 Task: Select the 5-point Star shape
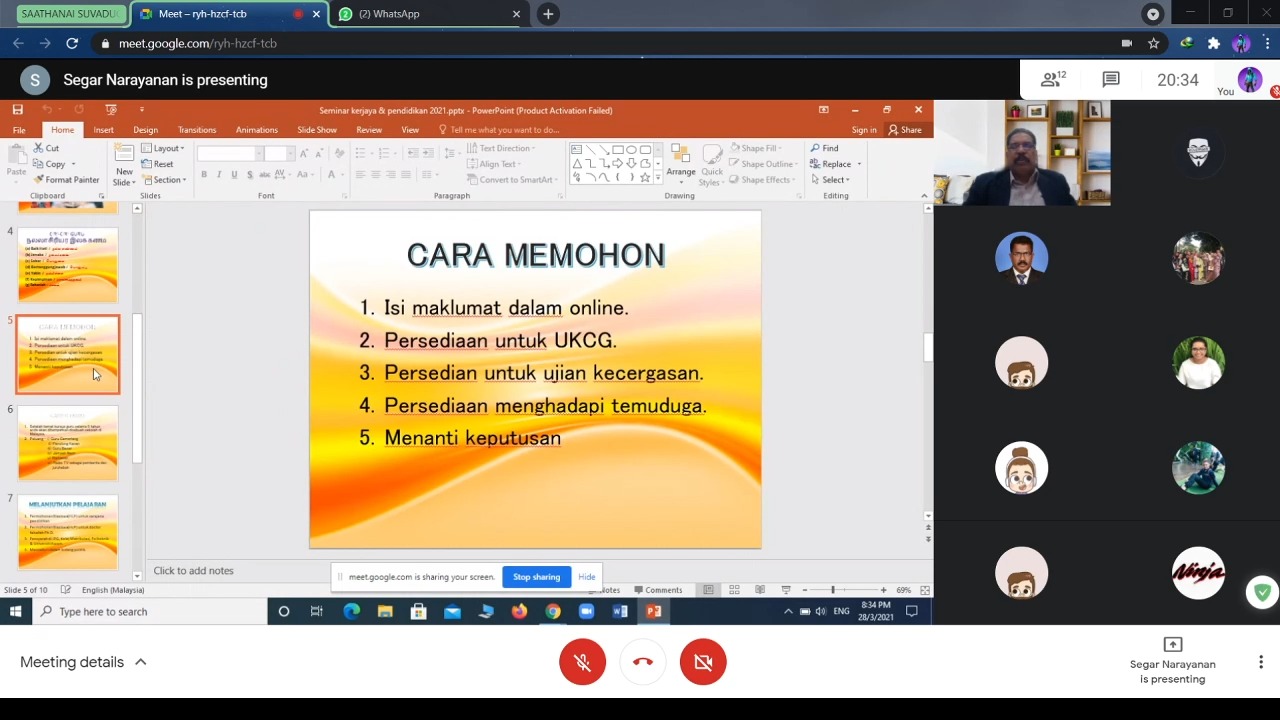click(x=645, y=177)
